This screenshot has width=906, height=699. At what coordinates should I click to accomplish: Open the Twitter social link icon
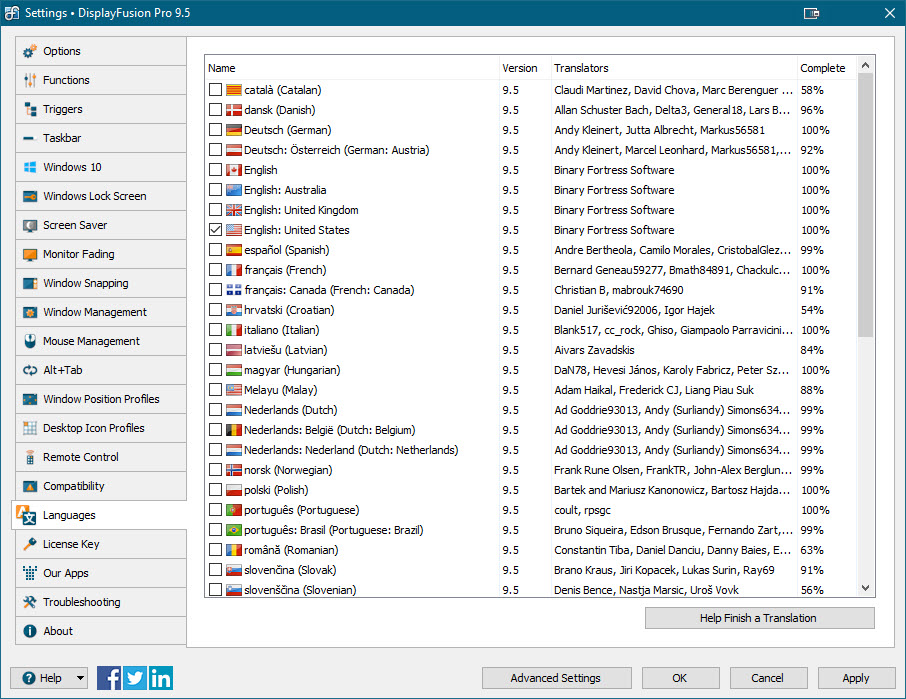135,678
